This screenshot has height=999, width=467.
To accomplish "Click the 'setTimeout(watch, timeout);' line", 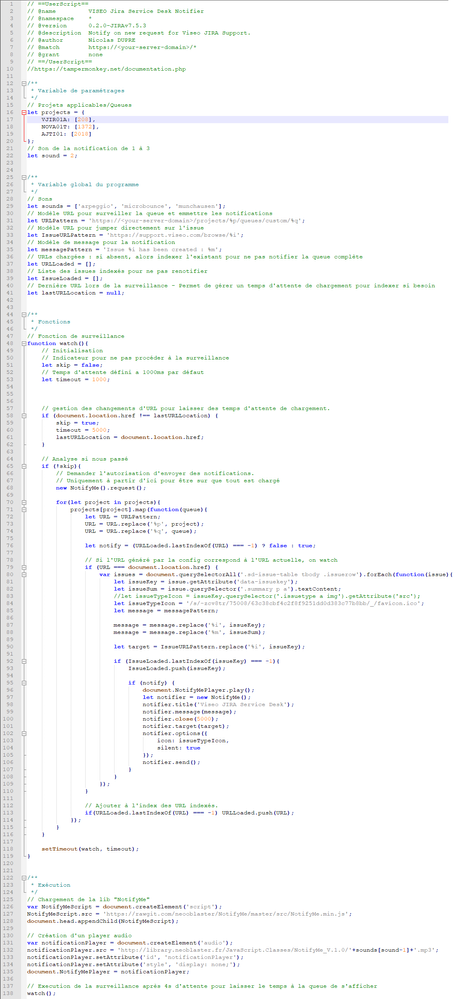I will [90, 849].
